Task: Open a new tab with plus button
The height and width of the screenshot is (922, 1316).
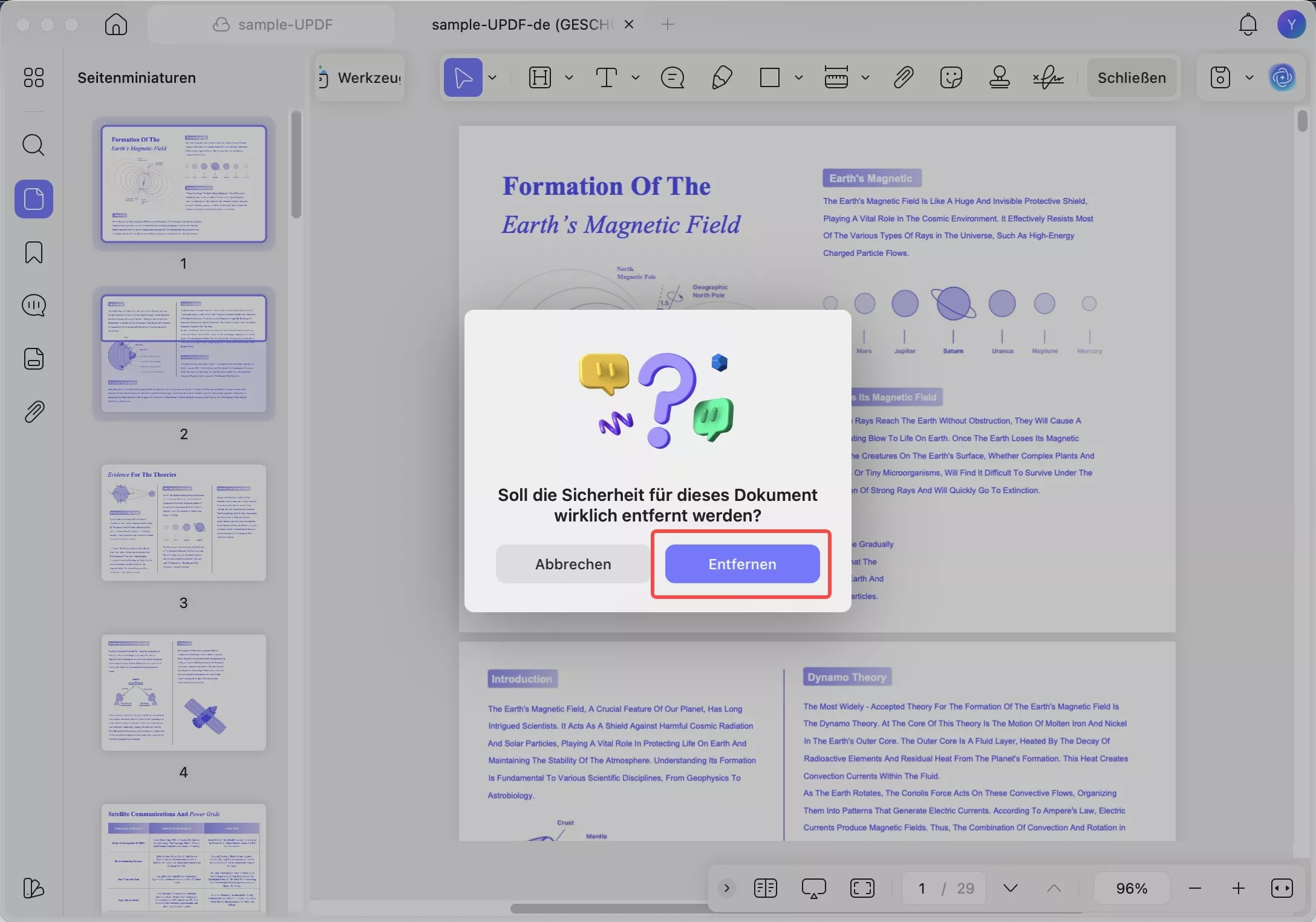Action: (667, 24)
